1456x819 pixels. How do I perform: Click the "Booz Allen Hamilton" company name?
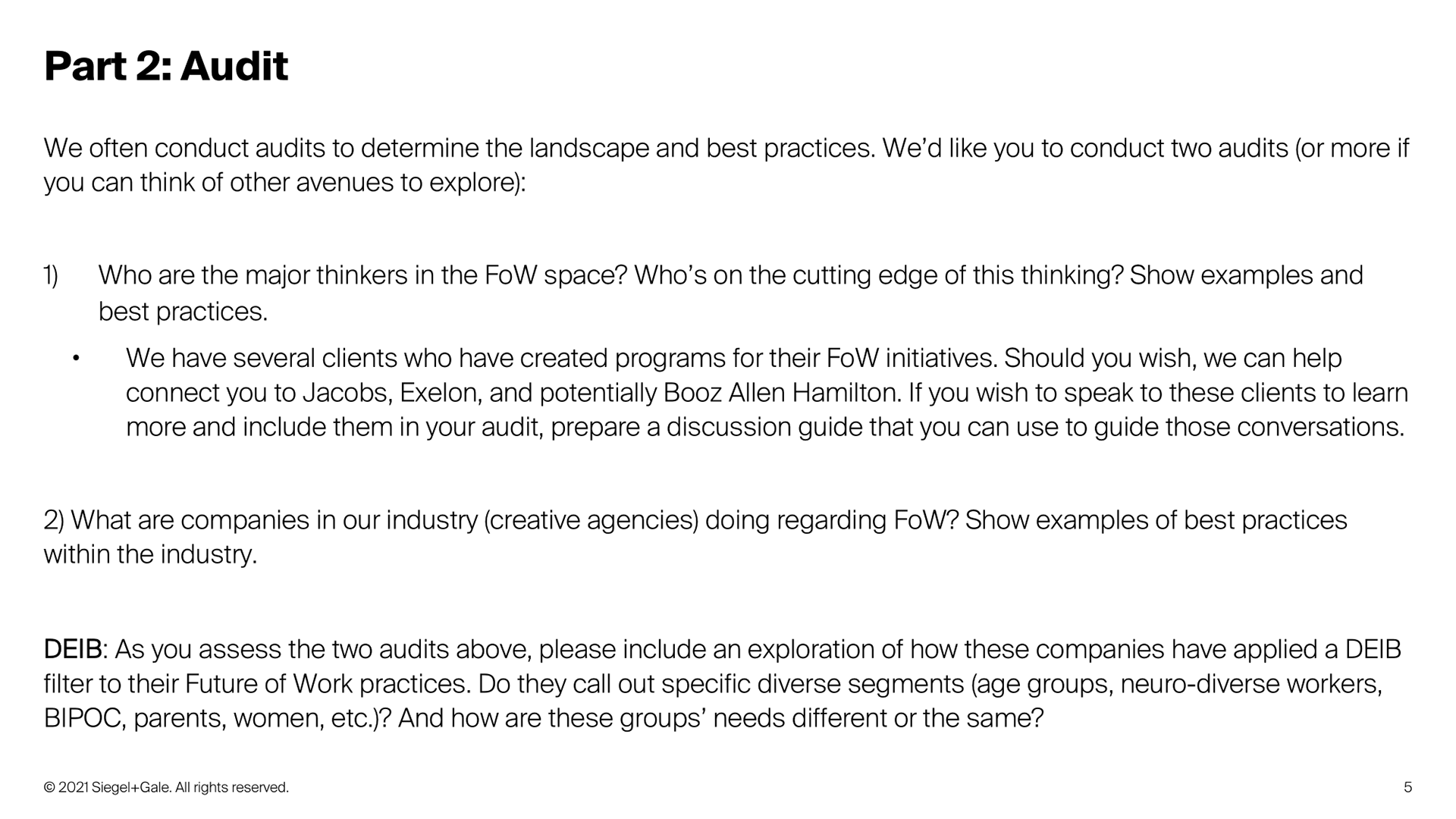[x=782, y=393]
